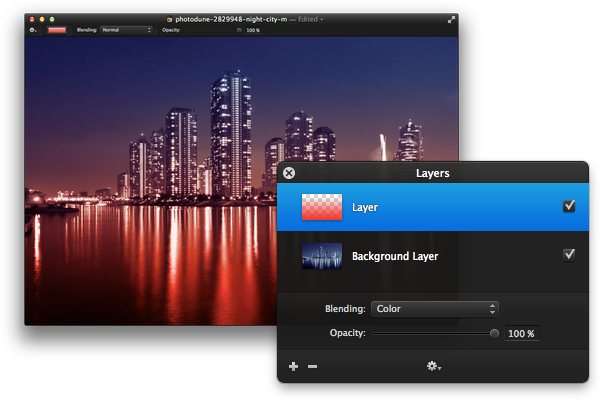Open the Color blending dropdown in Layers
Screen dimensions: 600x400
pyautogui.click(x=435, y=309)
